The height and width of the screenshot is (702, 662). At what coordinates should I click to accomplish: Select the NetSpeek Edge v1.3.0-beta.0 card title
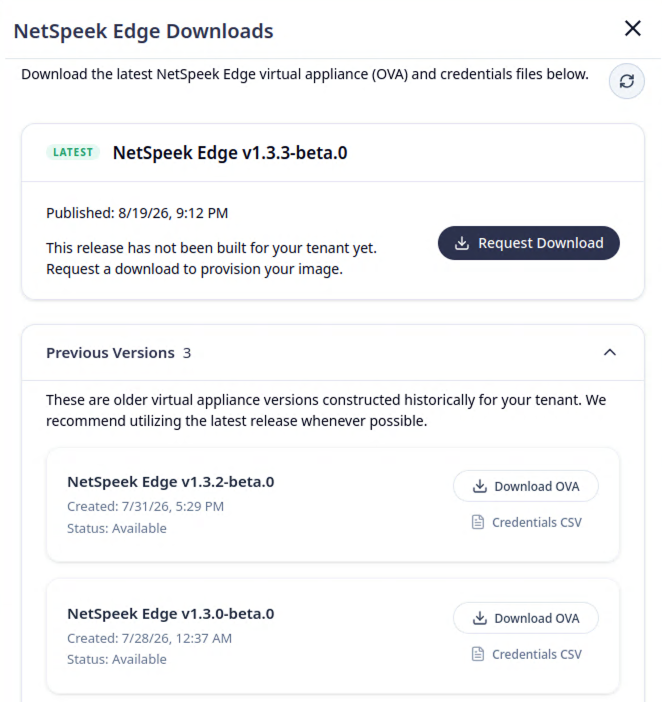click(x=171, y=613)
